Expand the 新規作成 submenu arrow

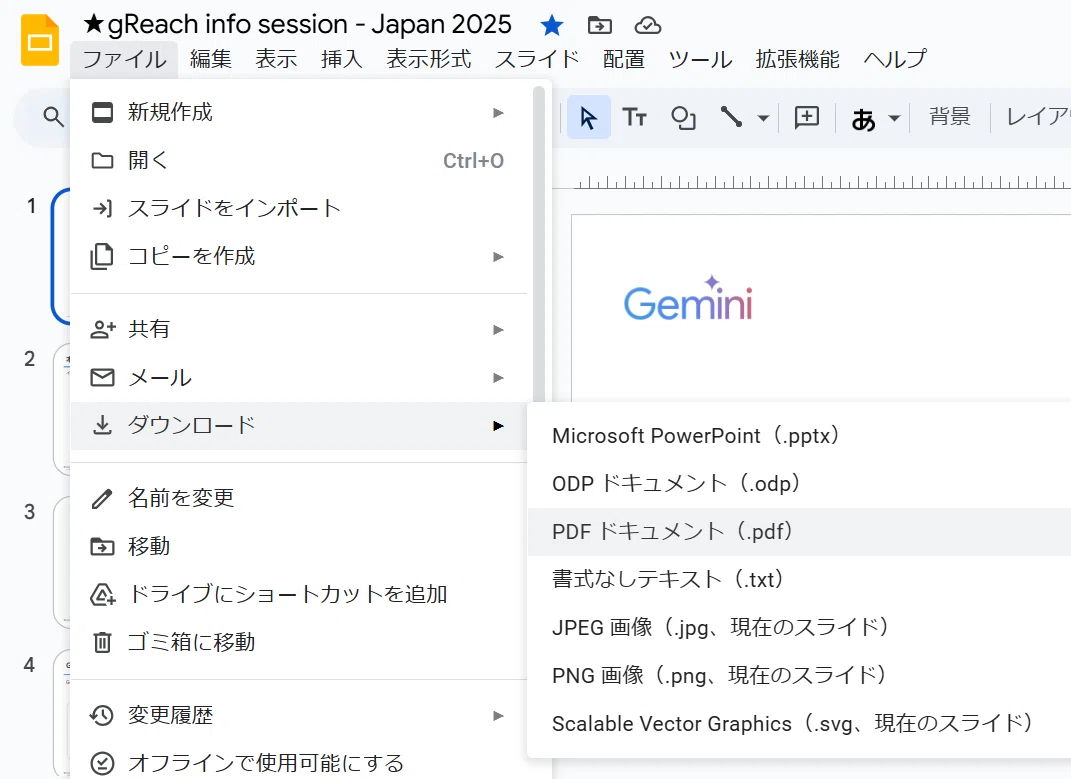click(x=499, y=113)
